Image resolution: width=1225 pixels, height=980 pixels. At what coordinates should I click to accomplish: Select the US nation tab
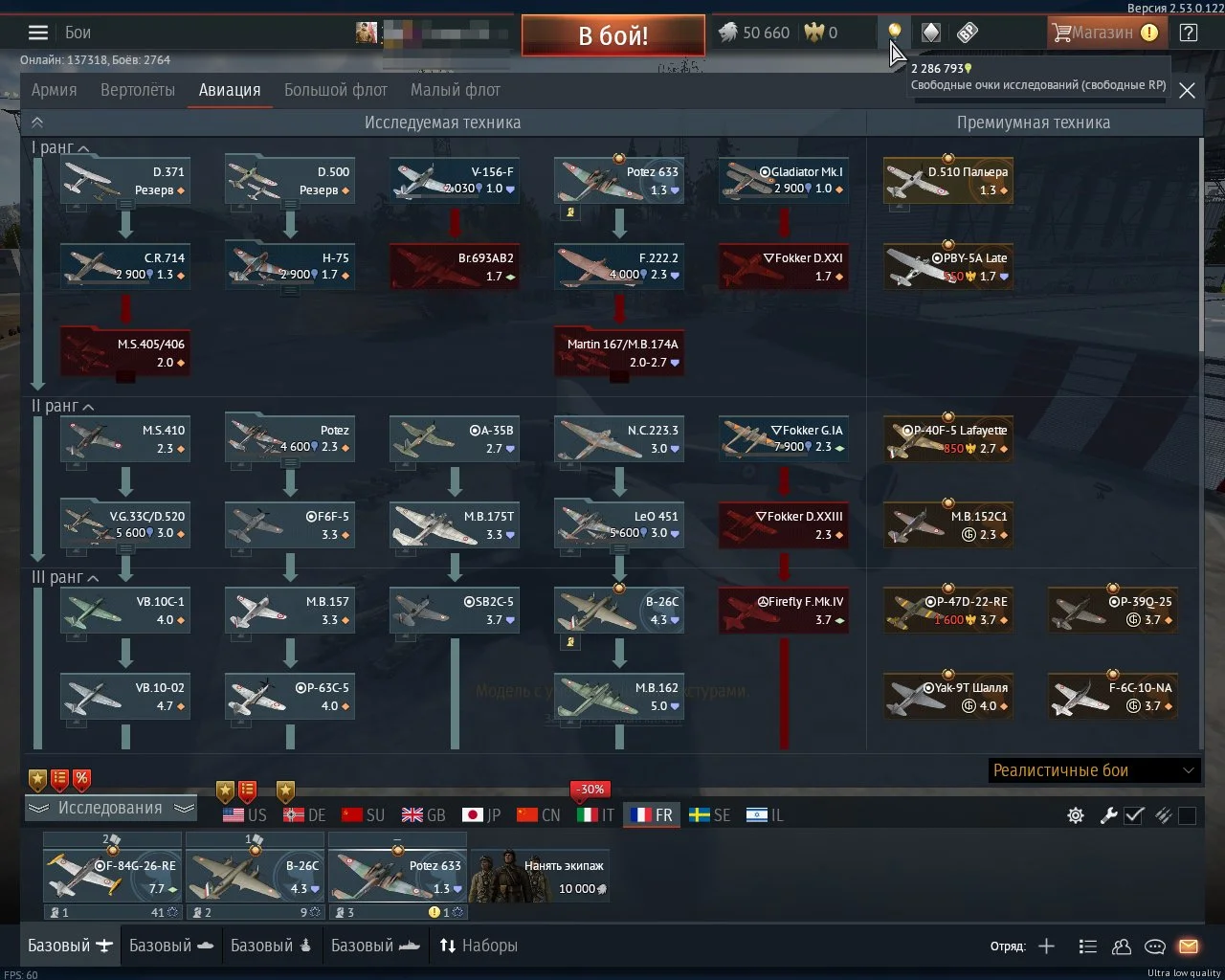point(245,815)
